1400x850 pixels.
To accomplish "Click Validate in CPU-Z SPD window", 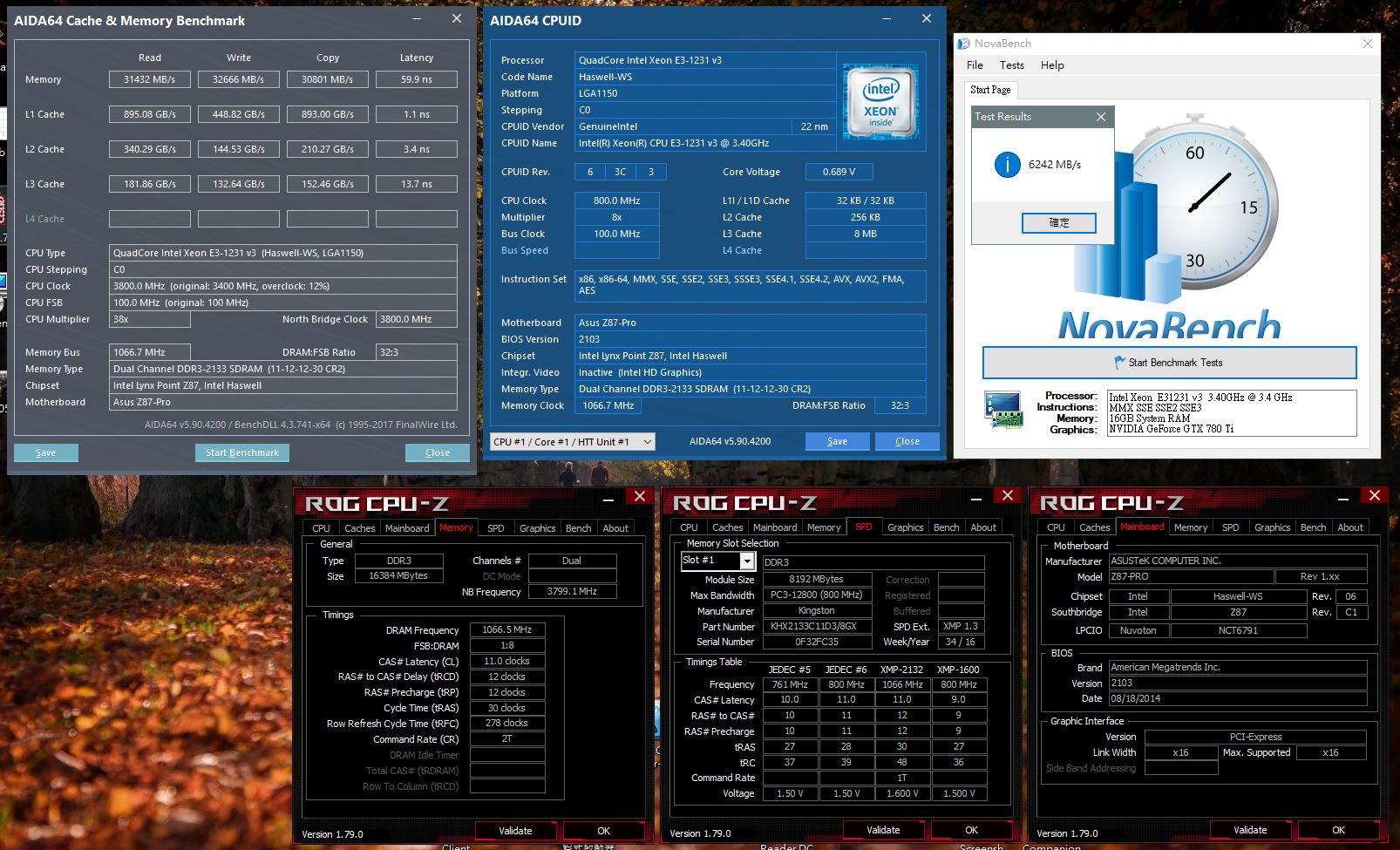I will (883, 830).
